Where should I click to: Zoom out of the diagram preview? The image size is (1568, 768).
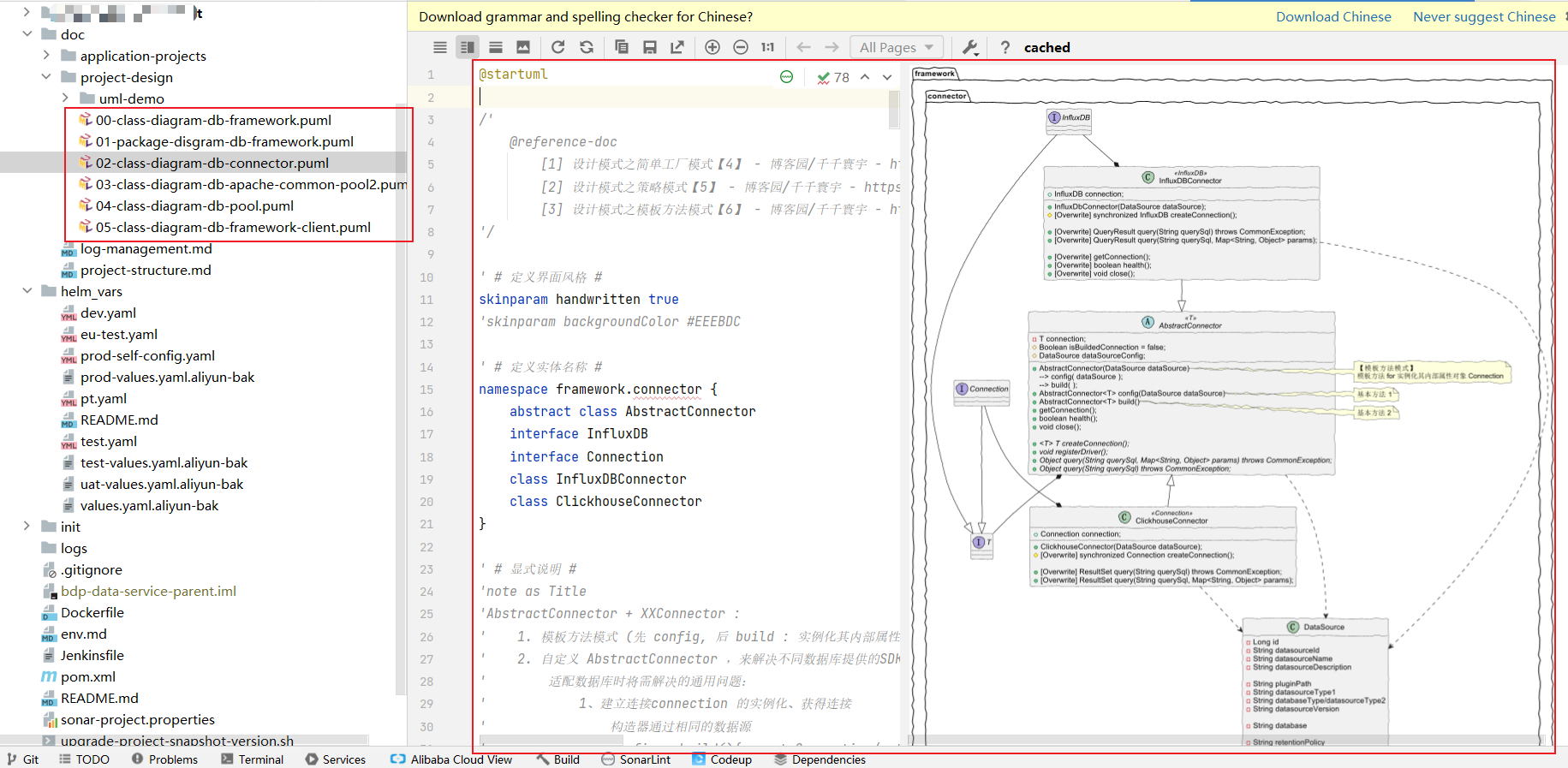[x=741, y=47]
